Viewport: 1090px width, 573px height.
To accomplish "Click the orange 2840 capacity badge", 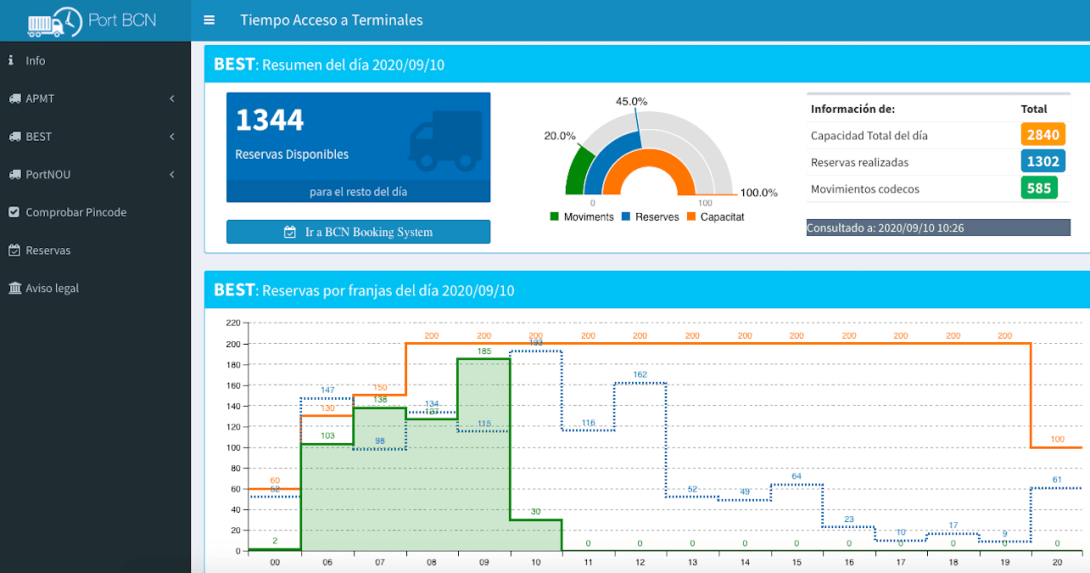I will click(1043, 135).
